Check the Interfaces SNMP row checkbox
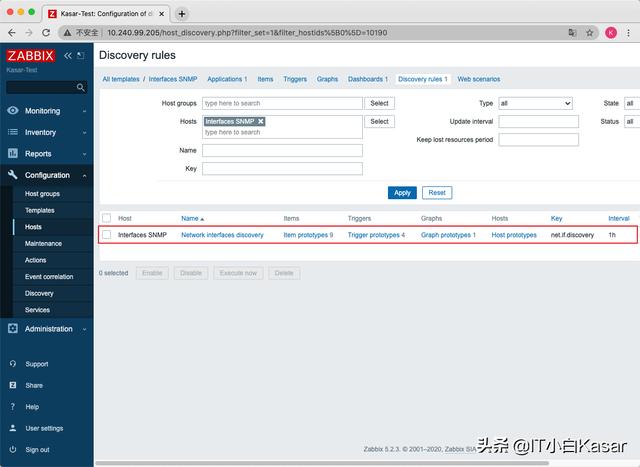 tap(107, 235)
